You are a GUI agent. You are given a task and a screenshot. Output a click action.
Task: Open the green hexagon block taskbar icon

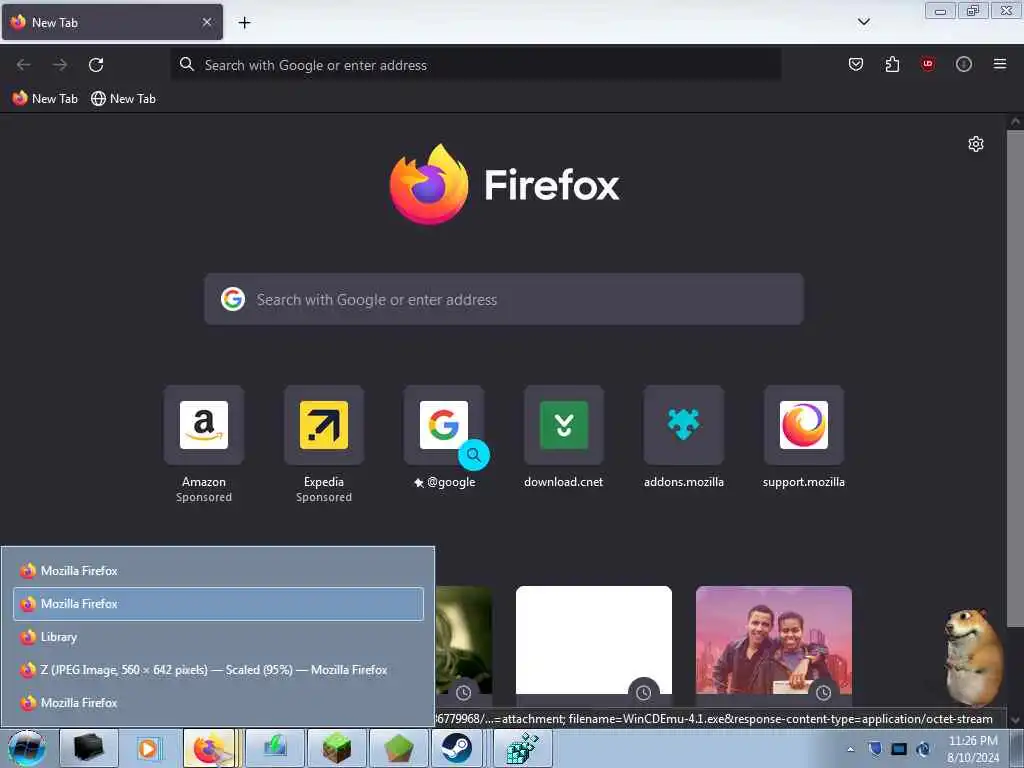click(x=398, y=748)
